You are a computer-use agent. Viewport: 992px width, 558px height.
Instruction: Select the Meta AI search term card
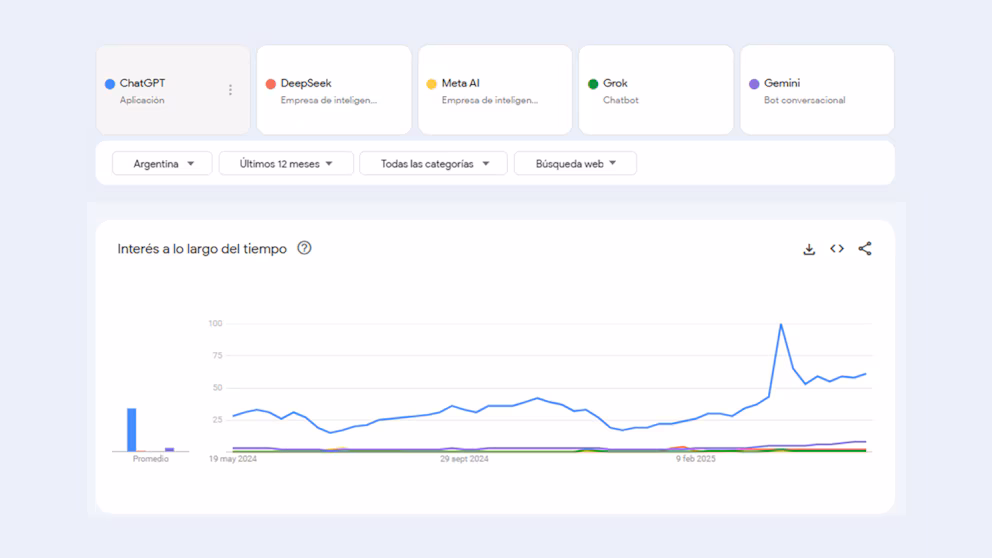[x=495, y=90]
